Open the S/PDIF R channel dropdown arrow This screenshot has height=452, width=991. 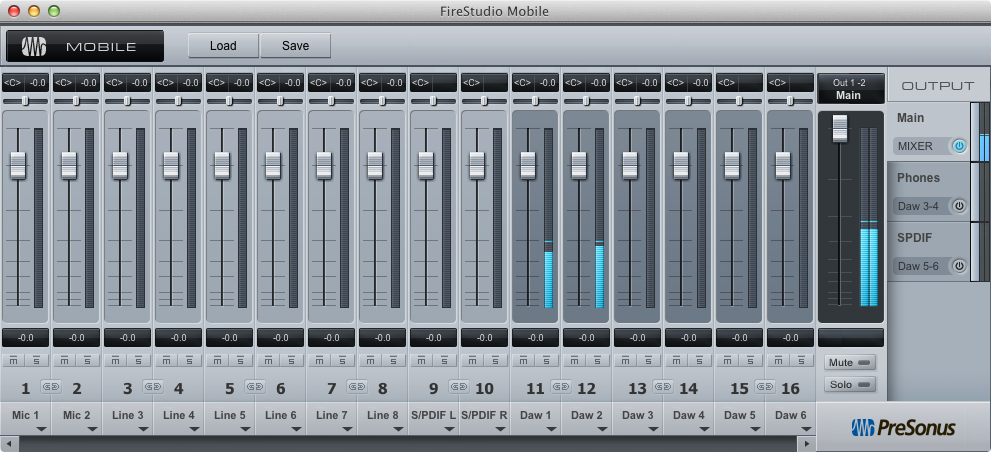501,429
